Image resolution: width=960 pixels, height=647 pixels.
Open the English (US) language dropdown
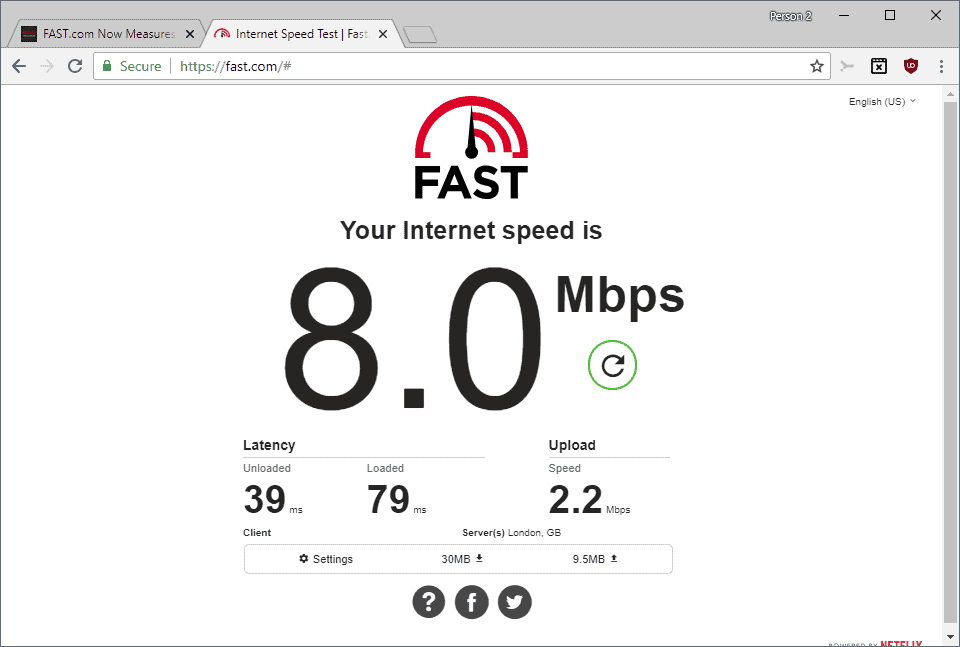click(x=882, y=102)
